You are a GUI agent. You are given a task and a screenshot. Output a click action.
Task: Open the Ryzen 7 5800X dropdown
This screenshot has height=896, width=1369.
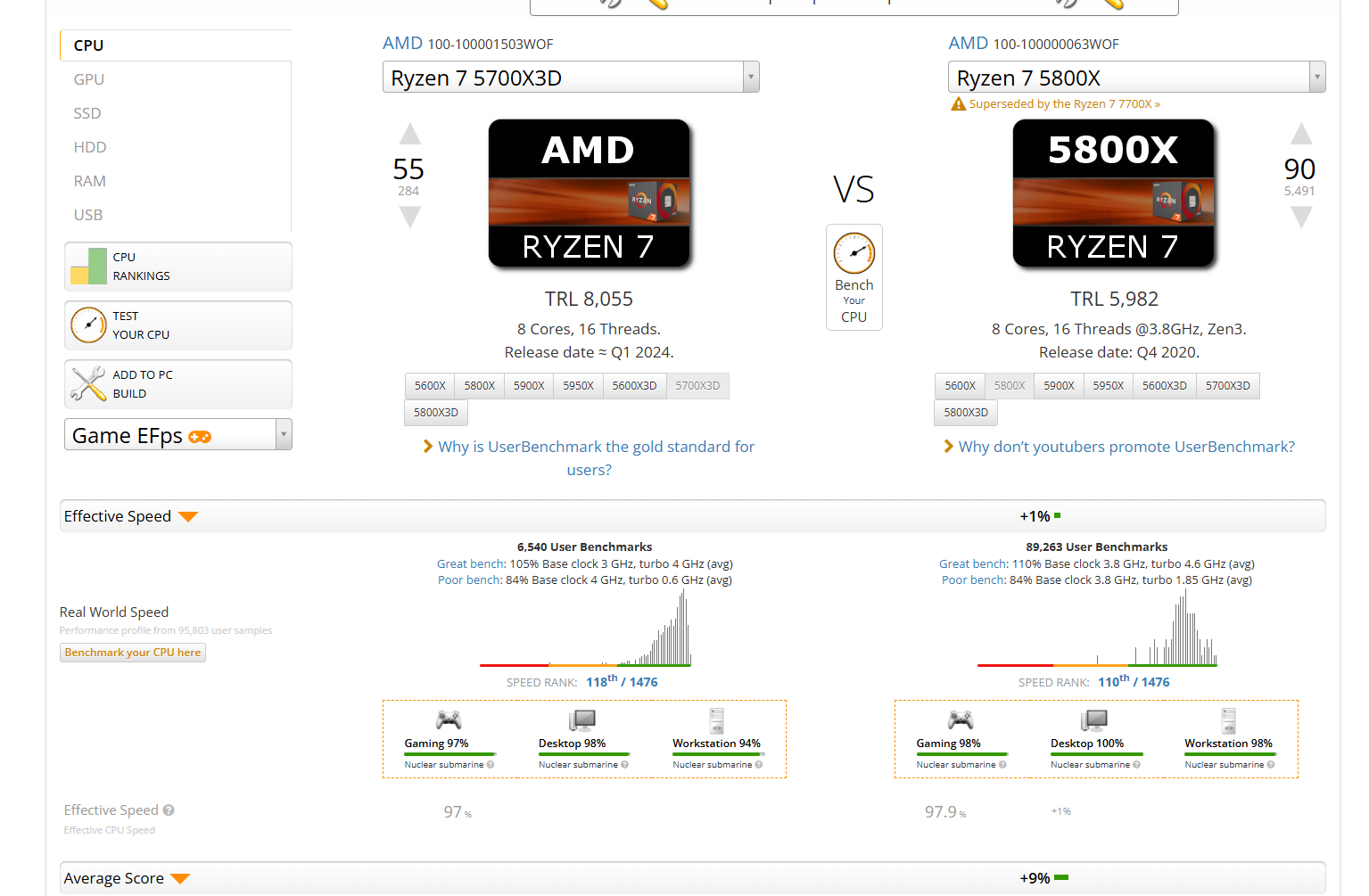tap(1315, 78)
